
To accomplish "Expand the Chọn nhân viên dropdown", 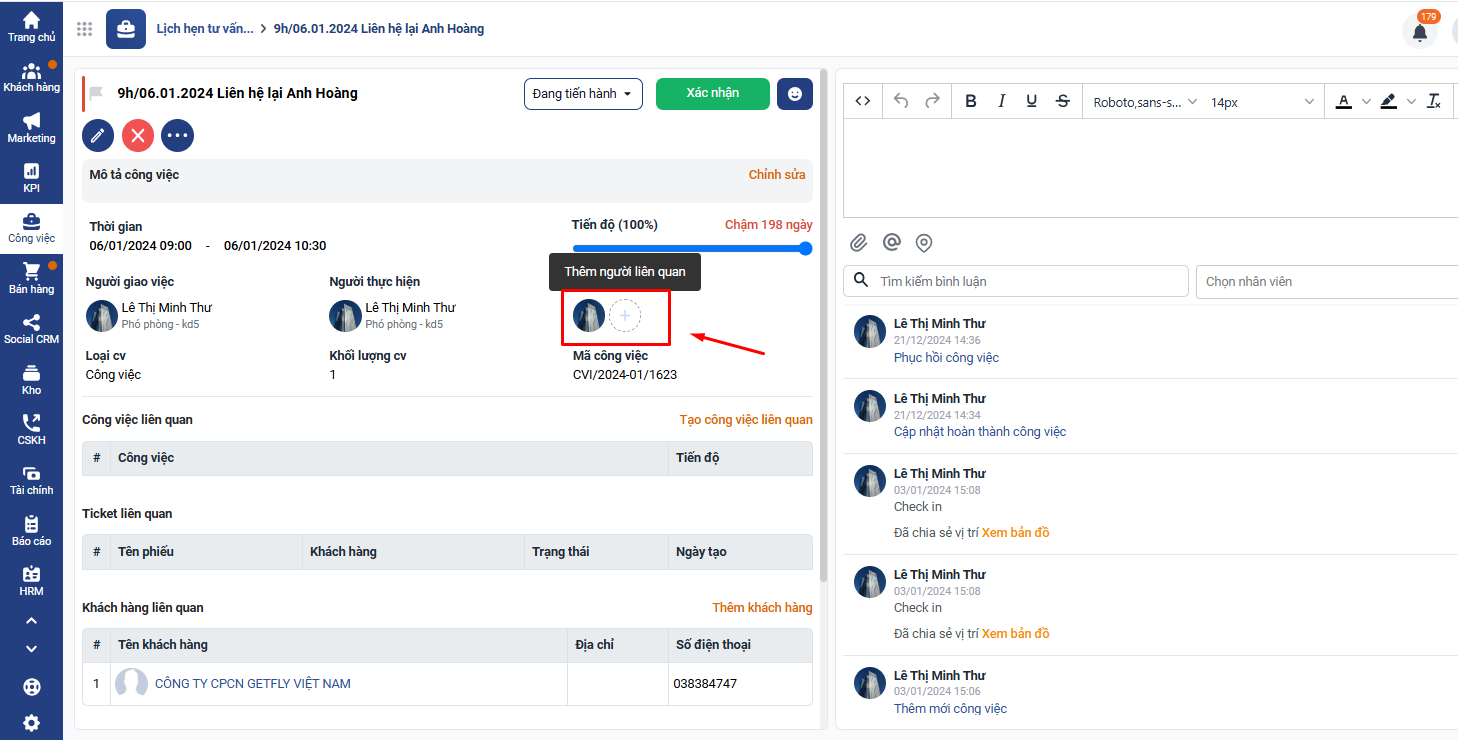I will pyautogui.click(x=1326, y=282).
